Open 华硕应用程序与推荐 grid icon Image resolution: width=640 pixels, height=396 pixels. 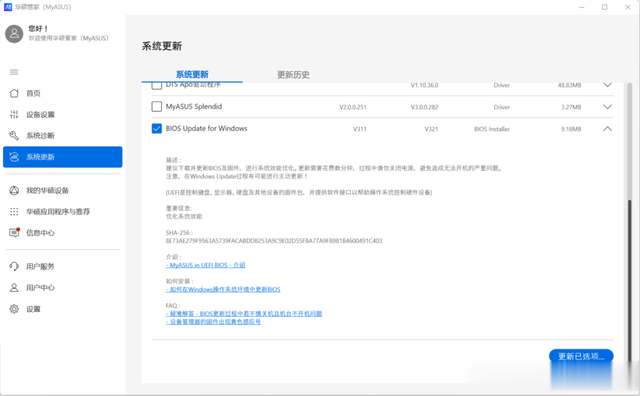point(14,211)
